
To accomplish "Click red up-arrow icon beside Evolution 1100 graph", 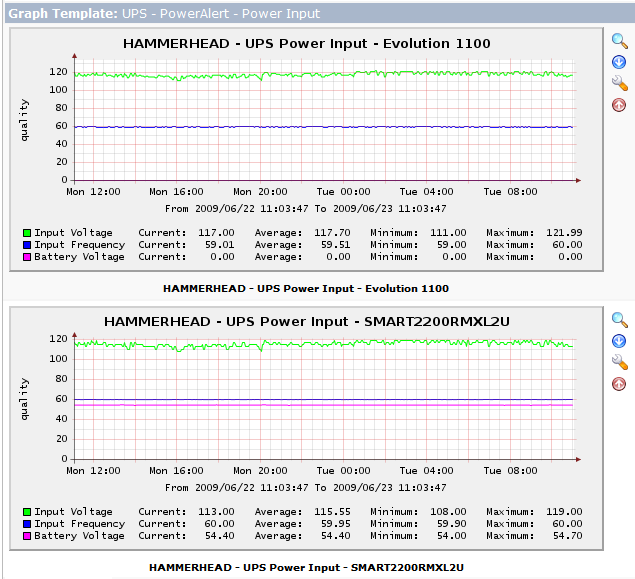I will (620, 104).
